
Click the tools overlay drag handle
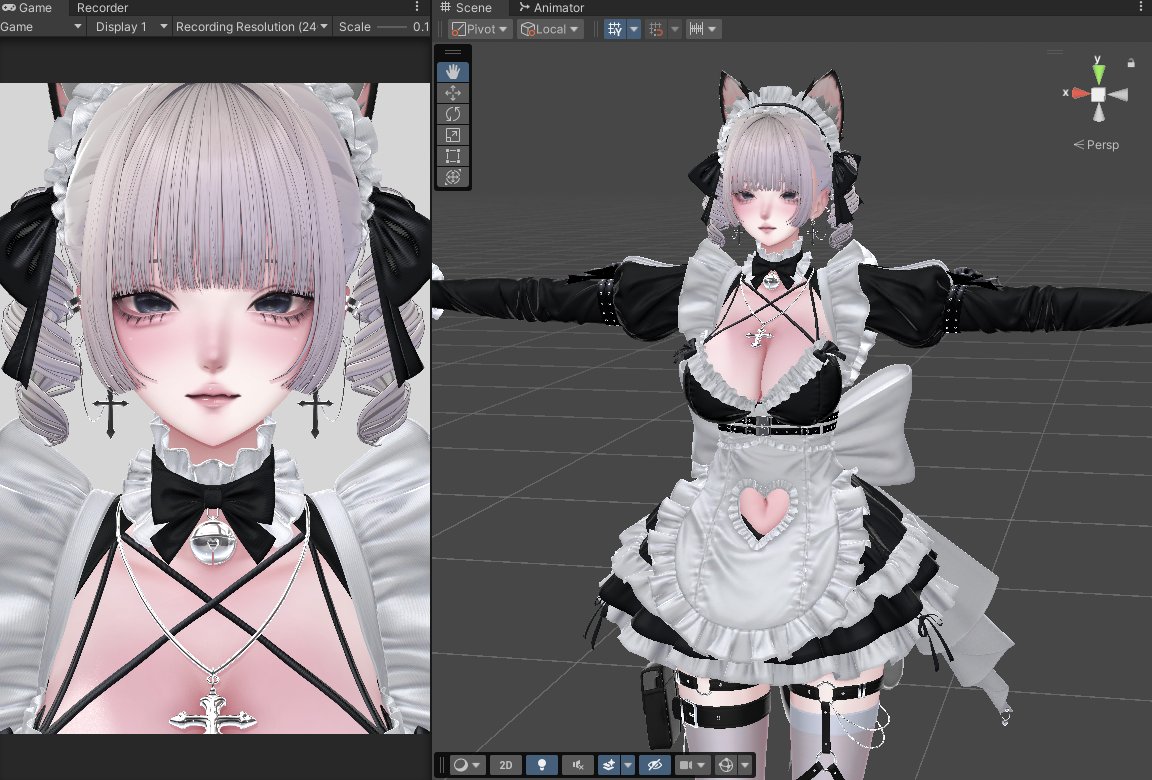[453, 52]
